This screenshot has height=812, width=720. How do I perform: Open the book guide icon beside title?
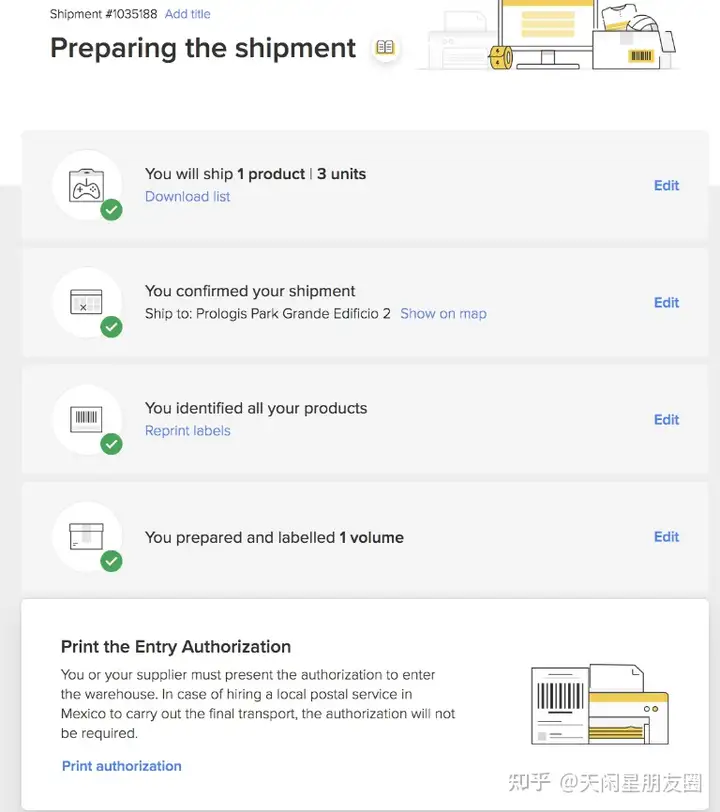pos(385,48)
